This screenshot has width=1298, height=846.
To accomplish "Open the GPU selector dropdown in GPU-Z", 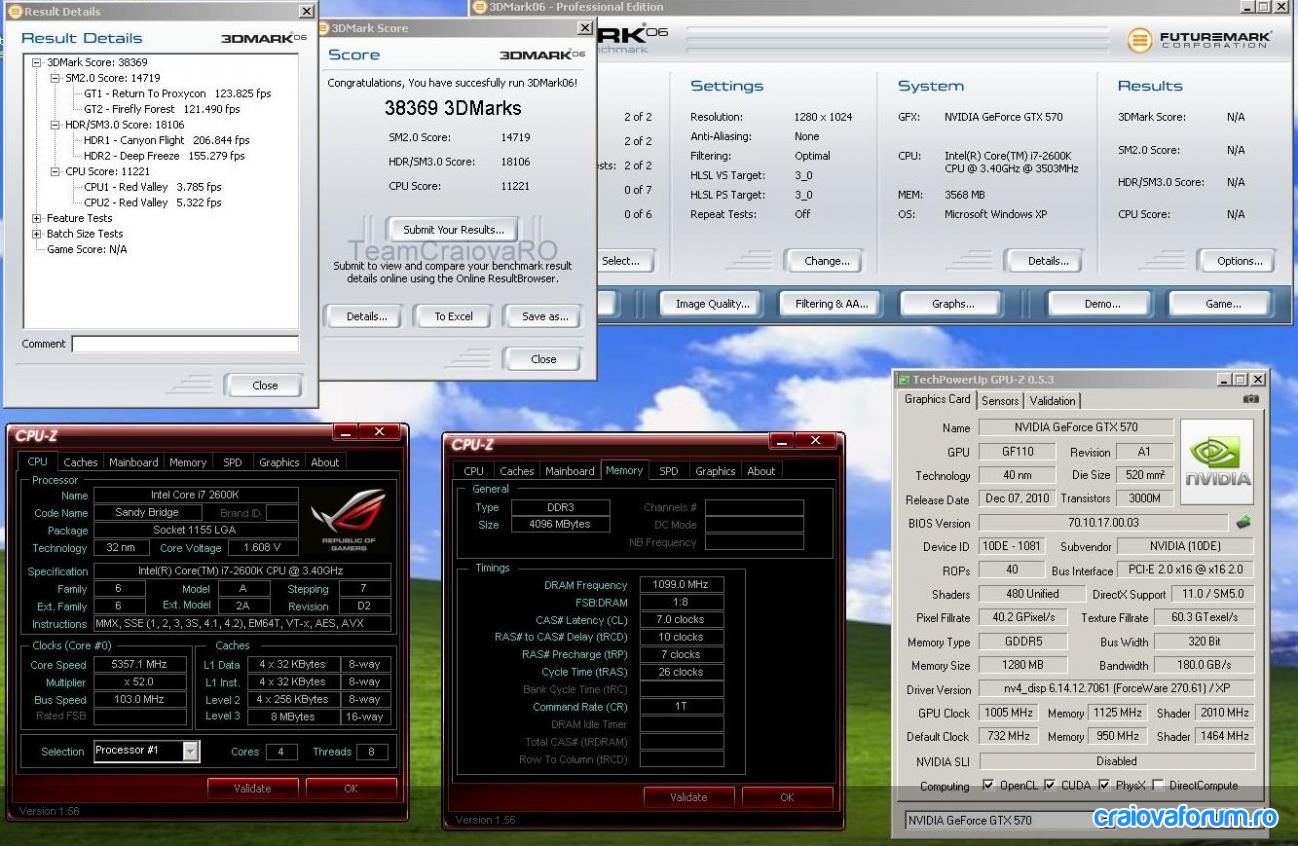I will pyautogui.click(x=1080, y=820).
